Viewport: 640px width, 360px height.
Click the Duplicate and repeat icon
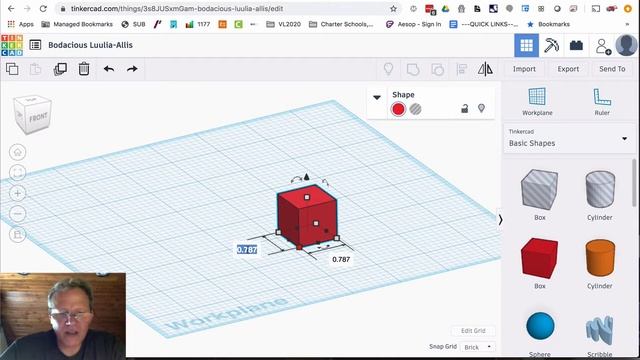pyautogui.click(x=60, y=69)
